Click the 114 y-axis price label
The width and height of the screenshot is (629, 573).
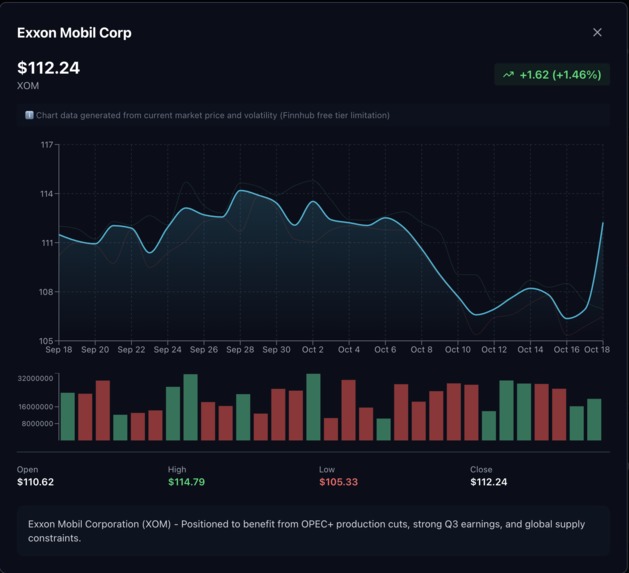click(x=47, y=194)
